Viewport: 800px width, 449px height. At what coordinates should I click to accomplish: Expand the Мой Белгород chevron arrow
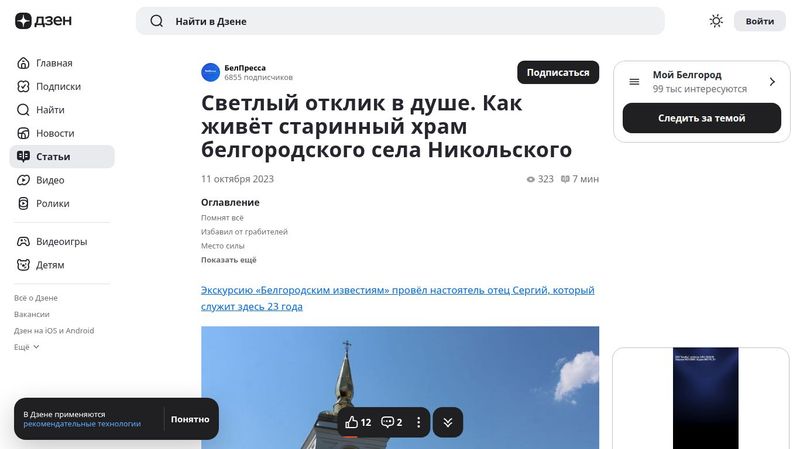(772, 82)
